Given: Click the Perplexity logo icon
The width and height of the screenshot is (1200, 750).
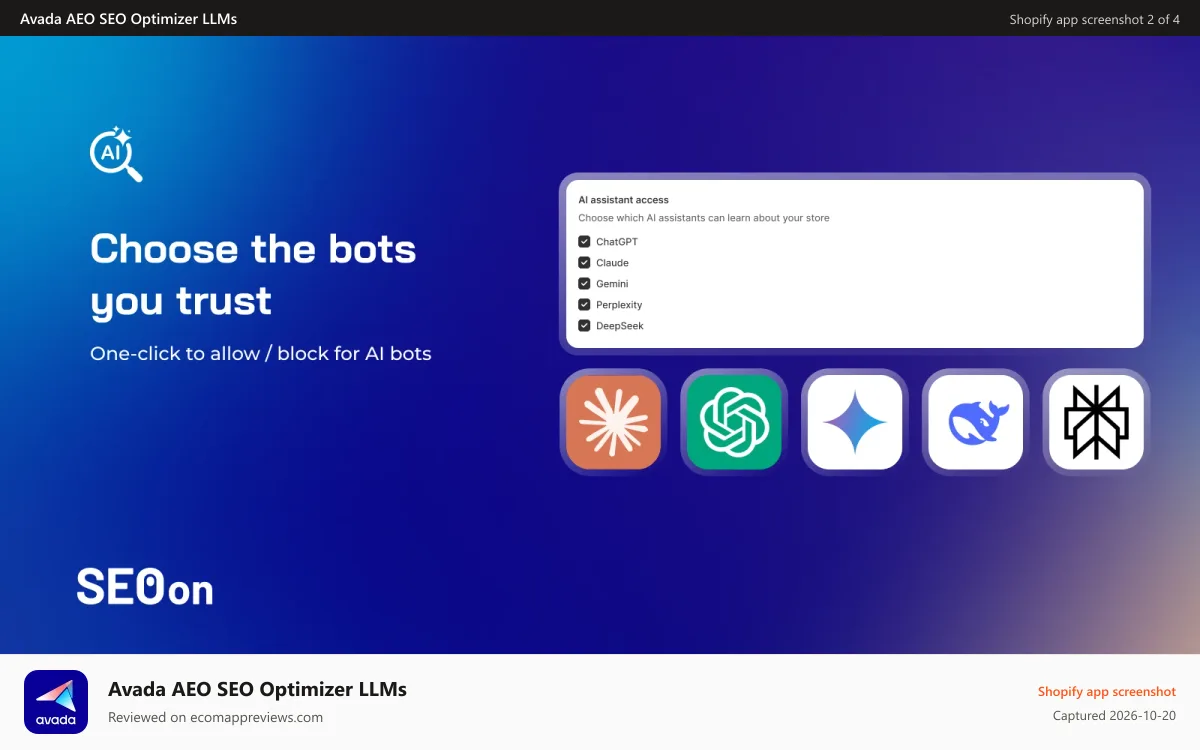Looking at the screenshot, I should [x=1096, y=422].
